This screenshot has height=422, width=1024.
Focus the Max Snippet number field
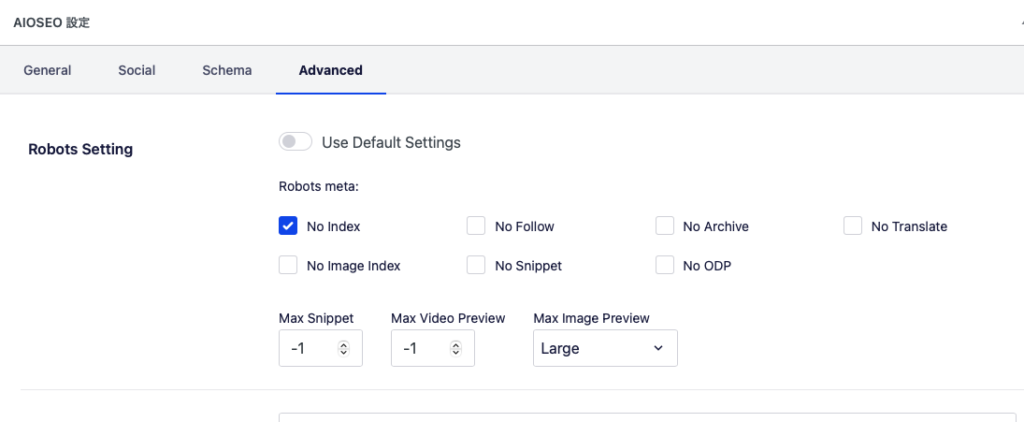point(321,348)
